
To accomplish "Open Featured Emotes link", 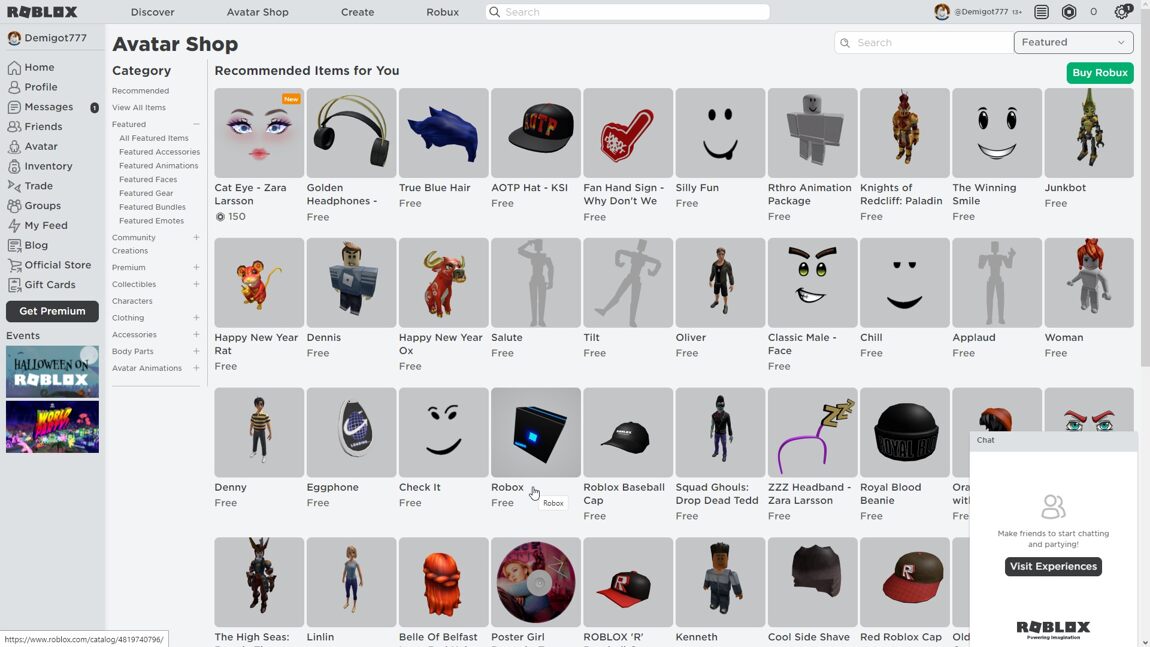I will (x=151, y=221).
